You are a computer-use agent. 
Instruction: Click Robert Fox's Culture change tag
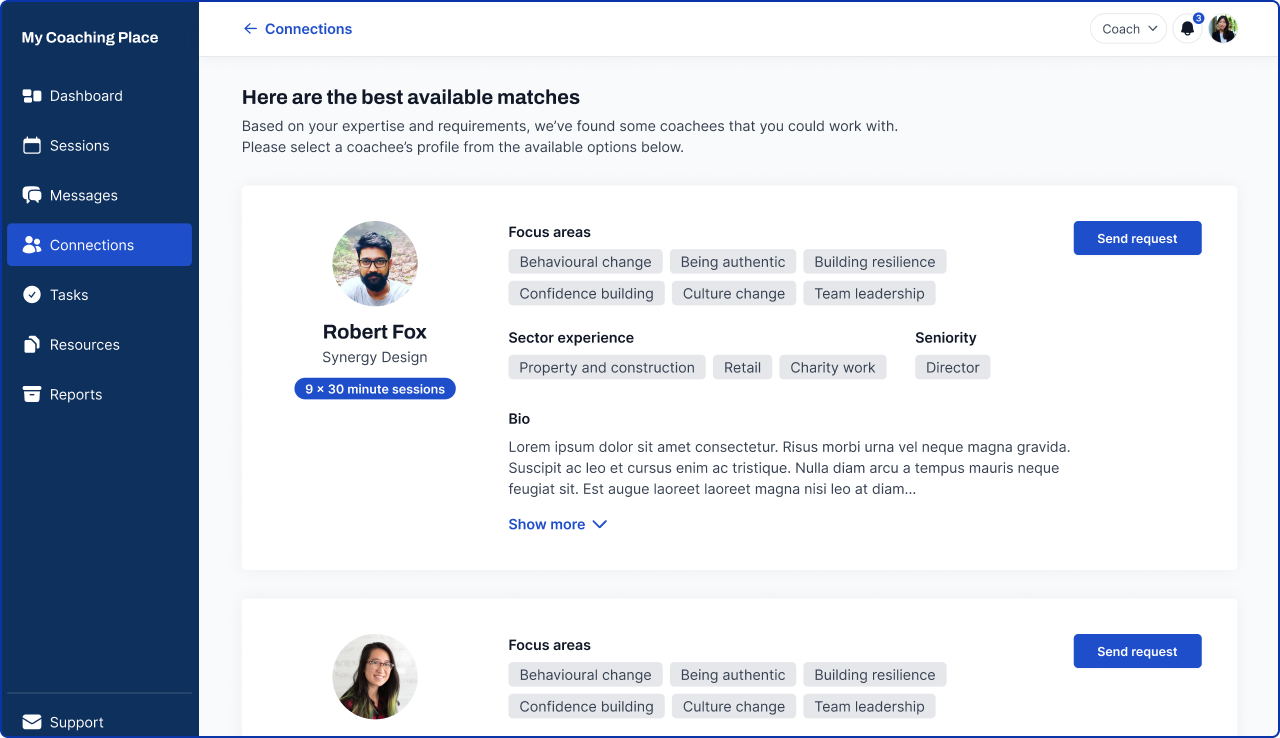click(x=734, y=293)
